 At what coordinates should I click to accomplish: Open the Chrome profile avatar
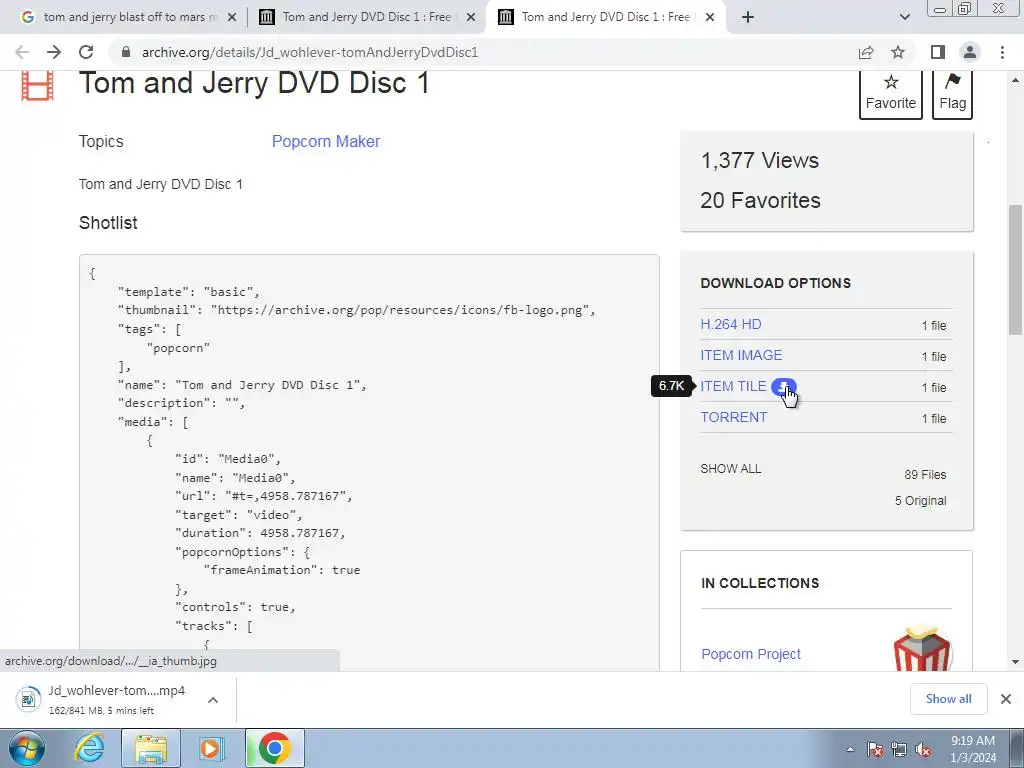(x=970, y=52)
